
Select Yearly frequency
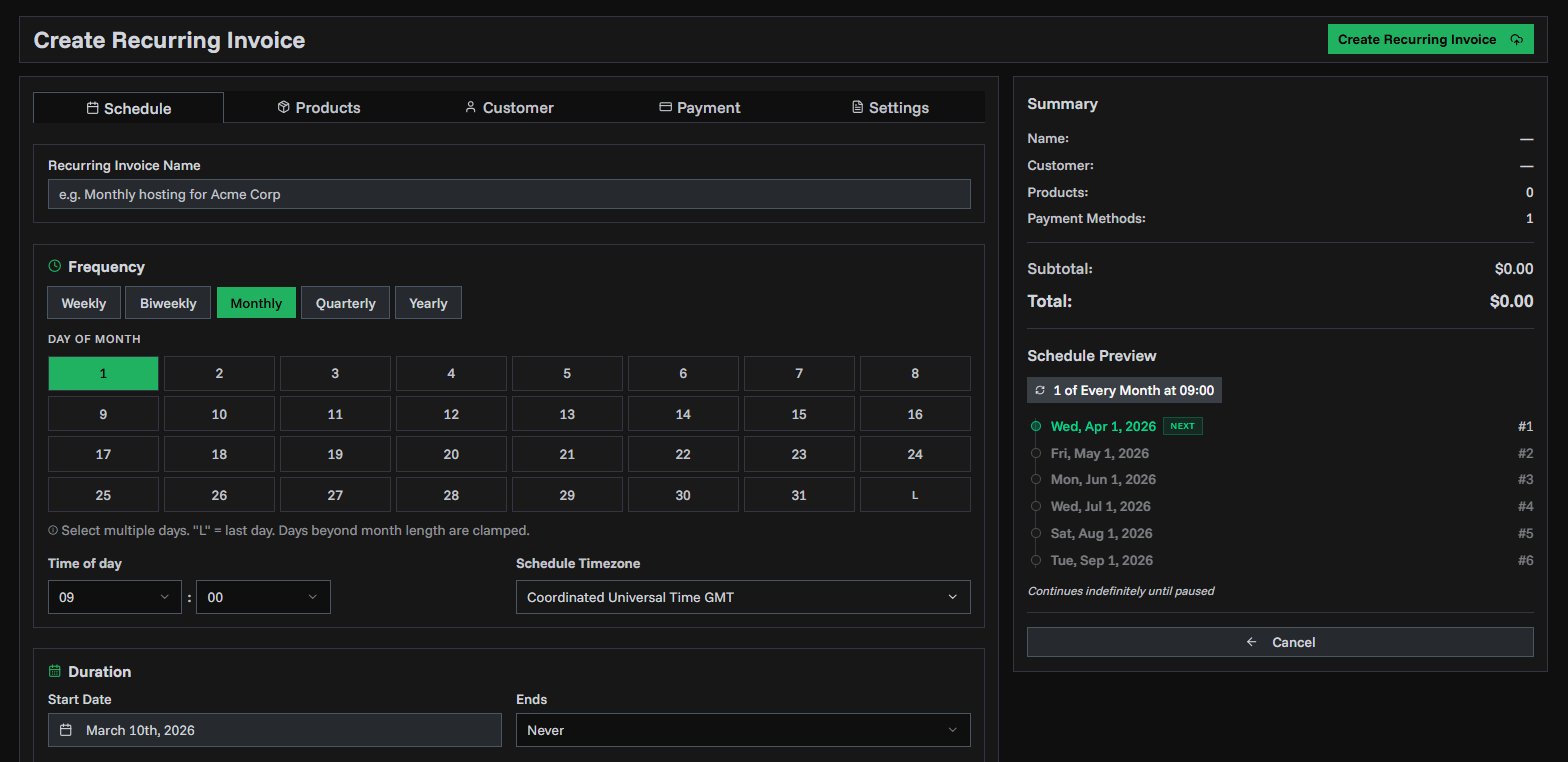pyautogui.click(x=428, y=303)
